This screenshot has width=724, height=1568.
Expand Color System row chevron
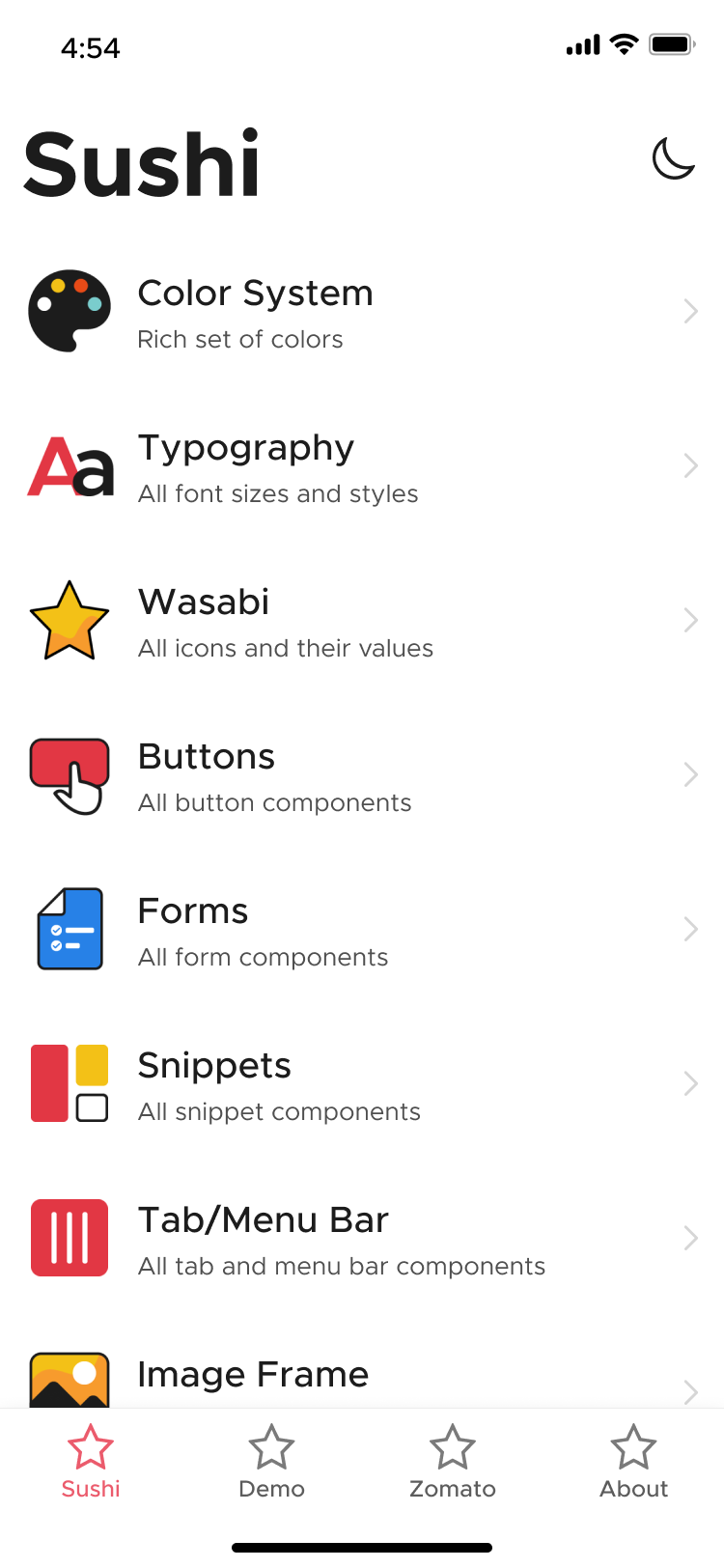pos(690,311)
